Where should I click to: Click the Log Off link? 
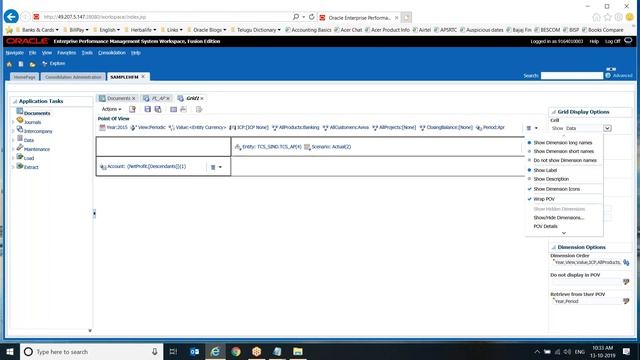(612, 41)
